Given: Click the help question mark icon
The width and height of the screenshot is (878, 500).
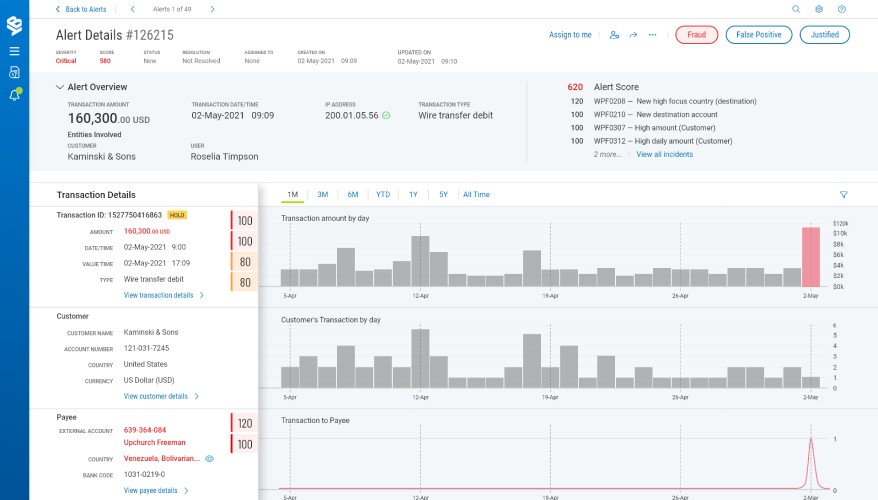Looking at the screenshot, I should (x=842, y=9).
